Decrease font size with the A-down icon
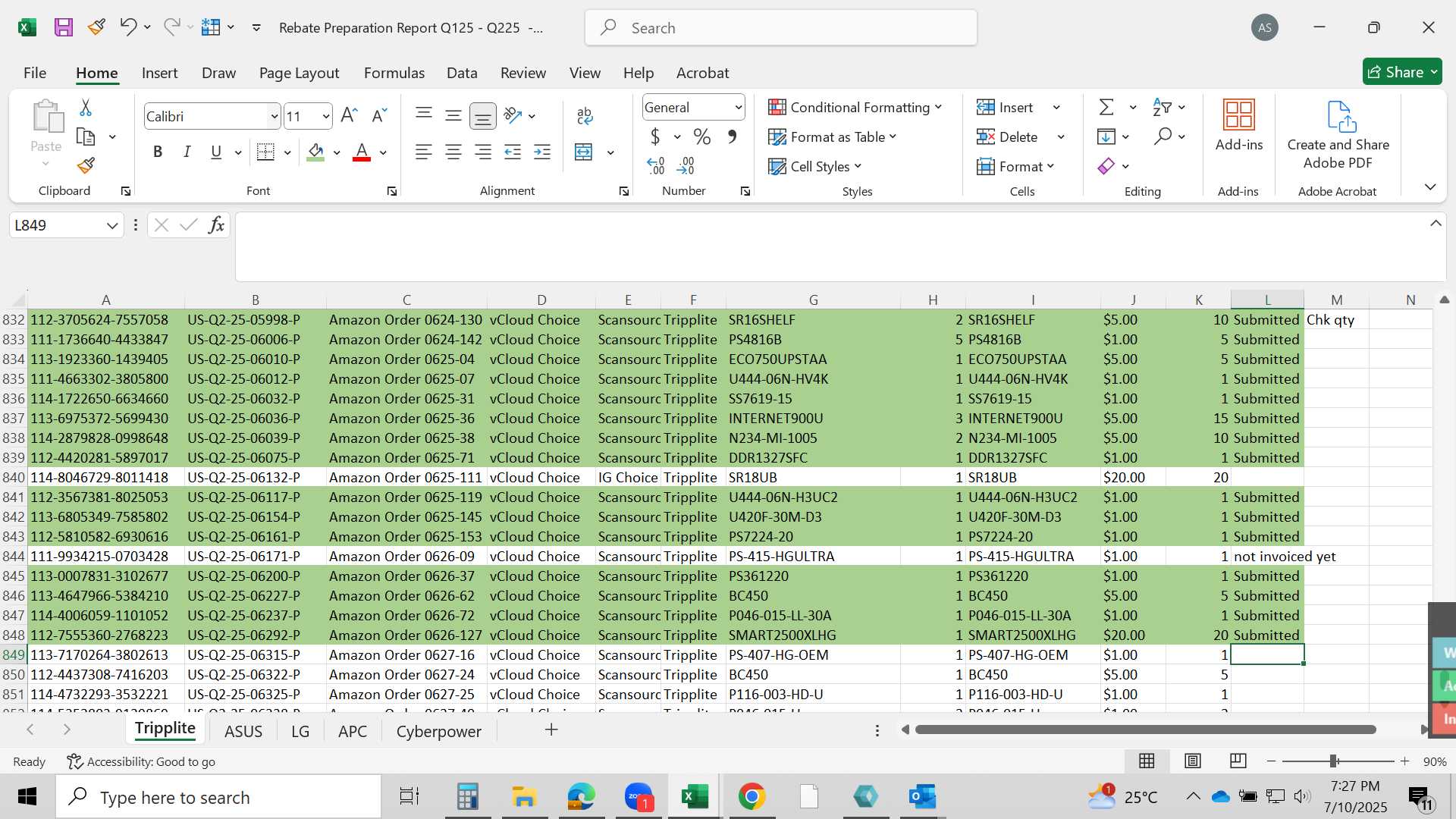This screenshot has width=1456, height=819. click(379, 116)
